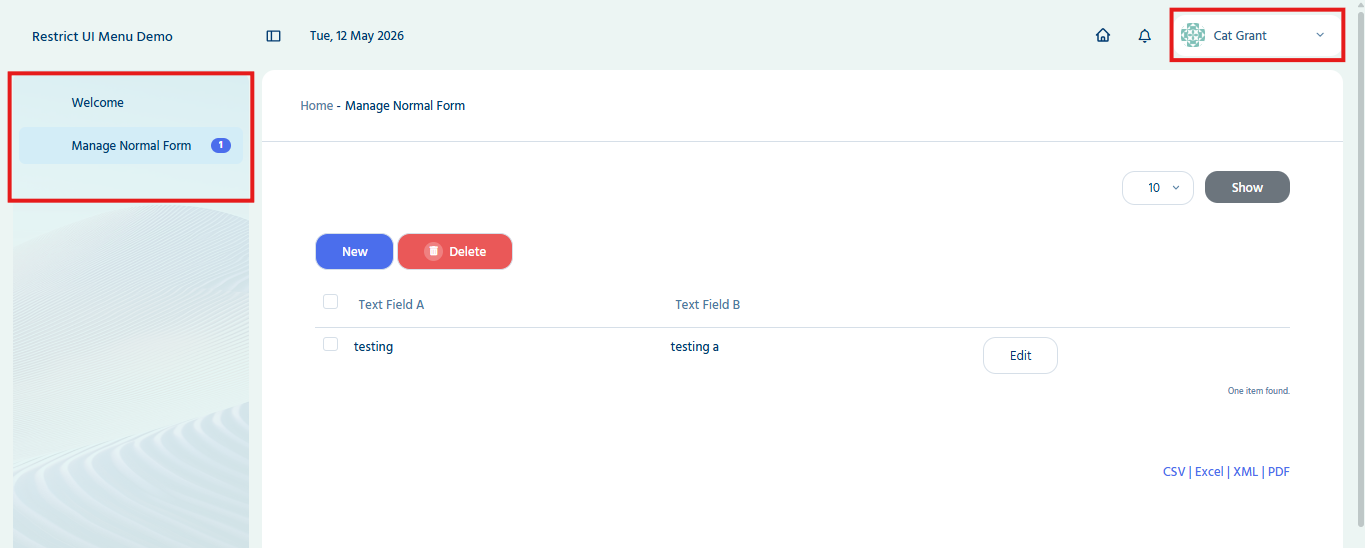
Task: Tick the select-all header checkbox
Action: [330, 302]
